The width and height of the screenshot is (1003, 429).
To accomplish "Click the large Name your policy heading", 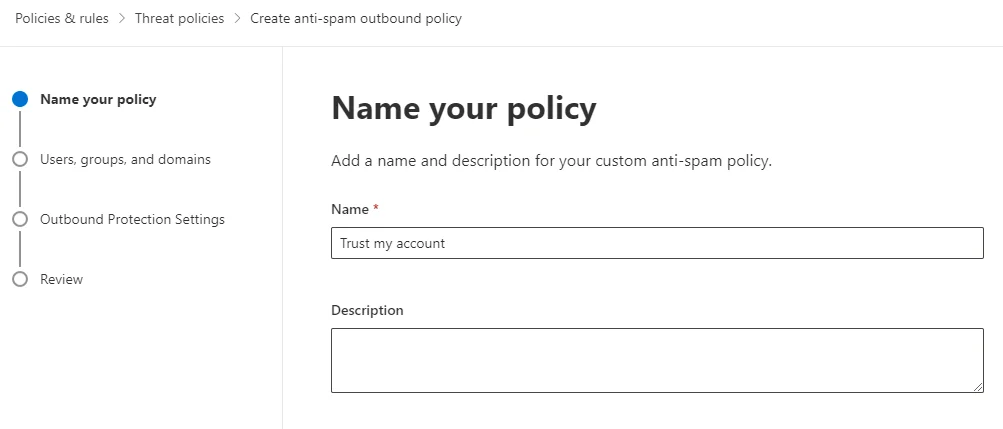I will 463,108.
